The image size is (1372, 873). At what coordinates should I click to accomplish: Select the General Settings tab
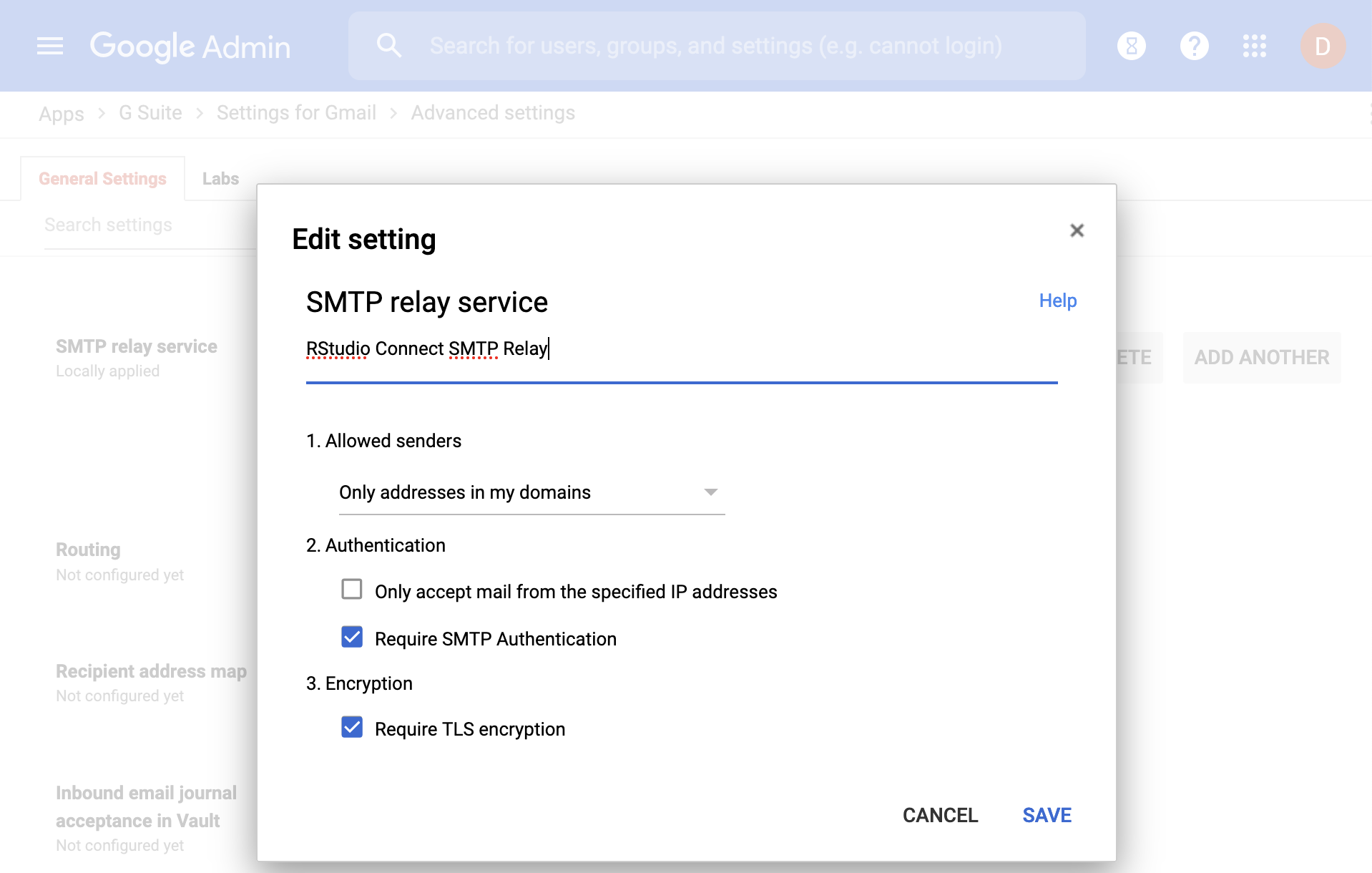tap(102, 179)
